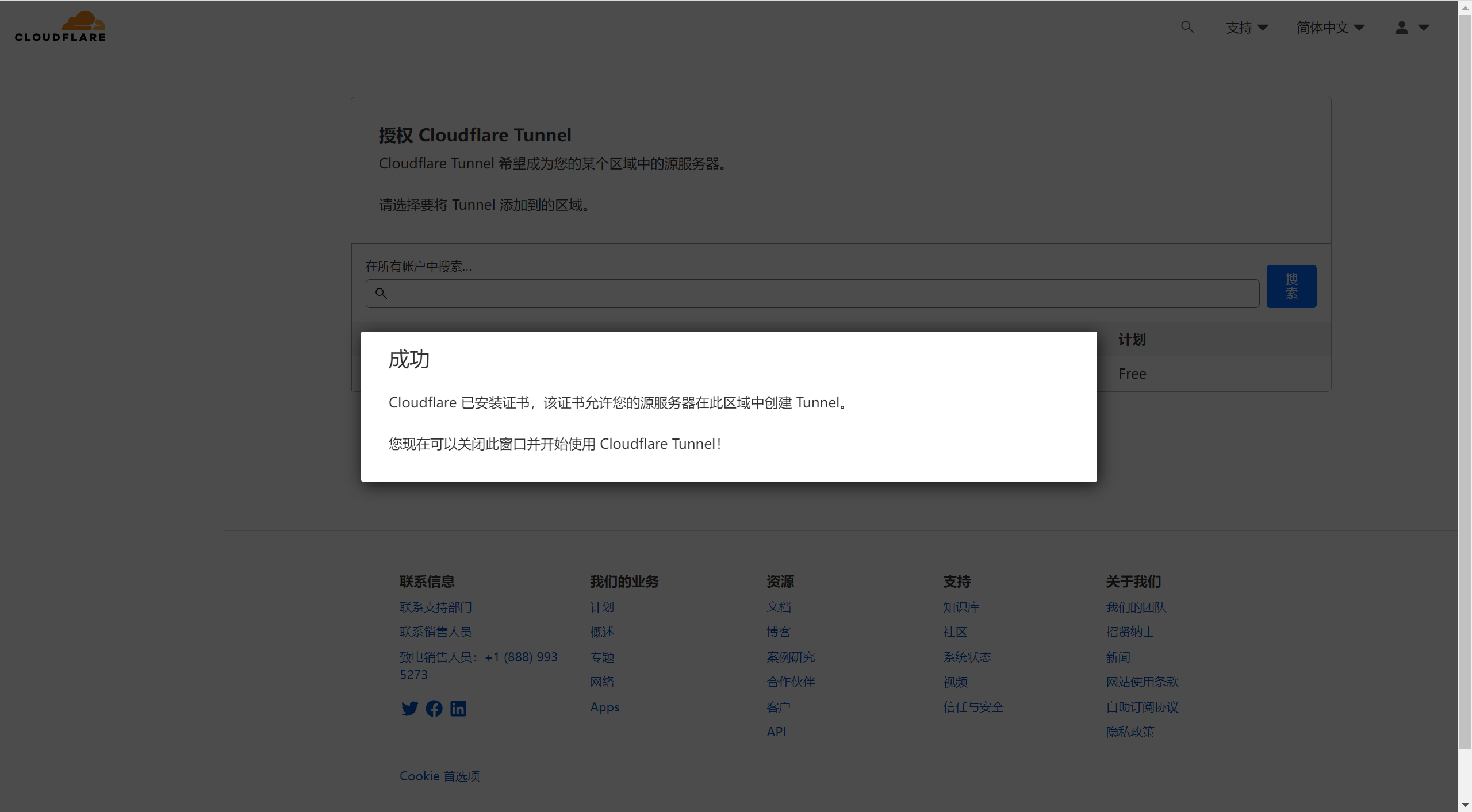This screenshot has width=1472, height=812.
Task: Click the Cloudflare logo in header
Action: click(x=60, y=26)
